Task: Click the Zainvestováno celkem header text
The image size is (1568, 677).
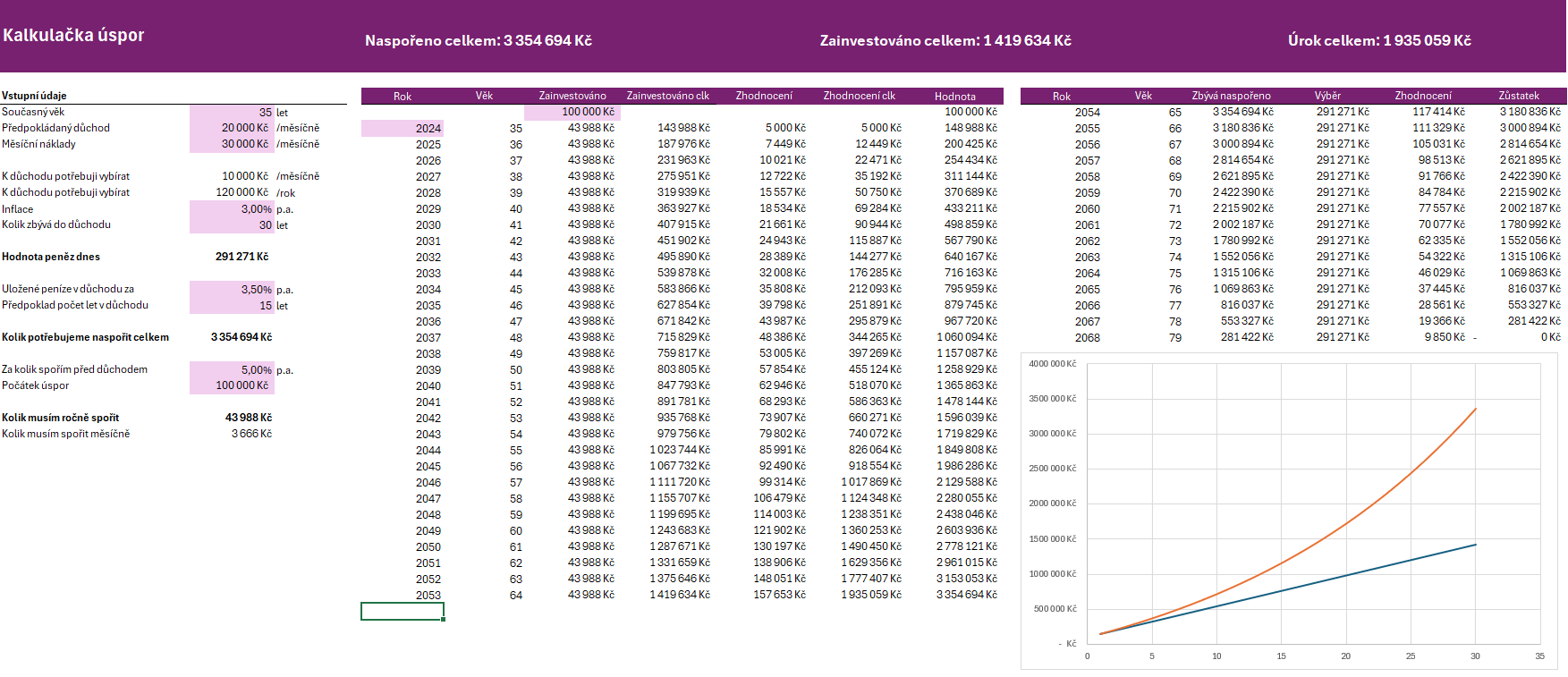Action: (x=945, y=40)
